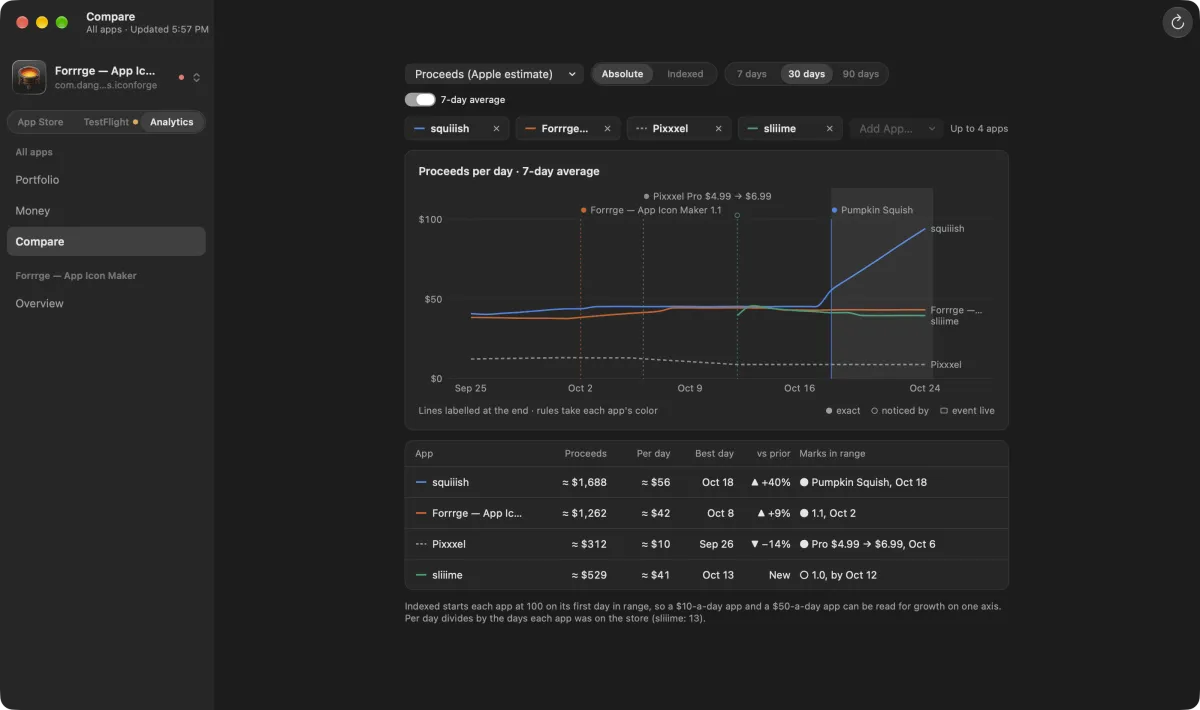Click the event live legend box
1200x710 pixels.
click(x=944, y=411)
